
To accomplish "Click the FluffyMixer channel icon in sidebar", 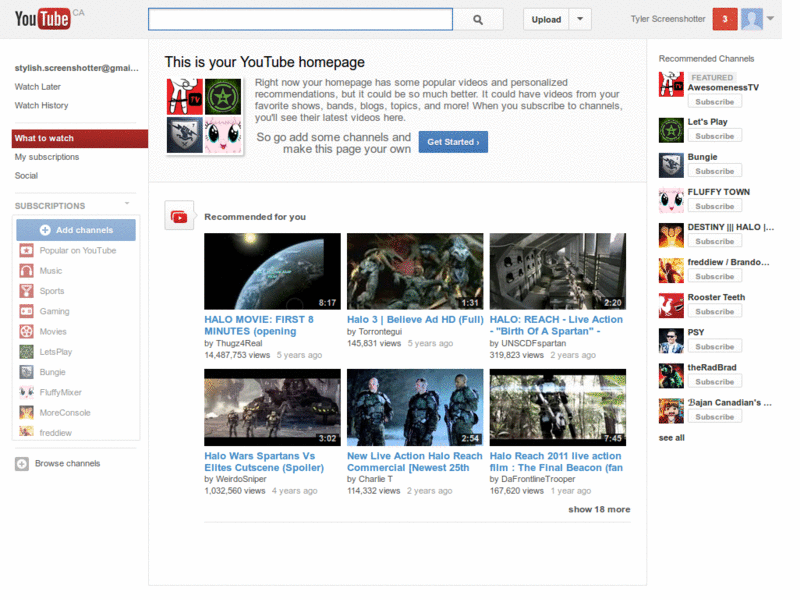I will (27, 392).
